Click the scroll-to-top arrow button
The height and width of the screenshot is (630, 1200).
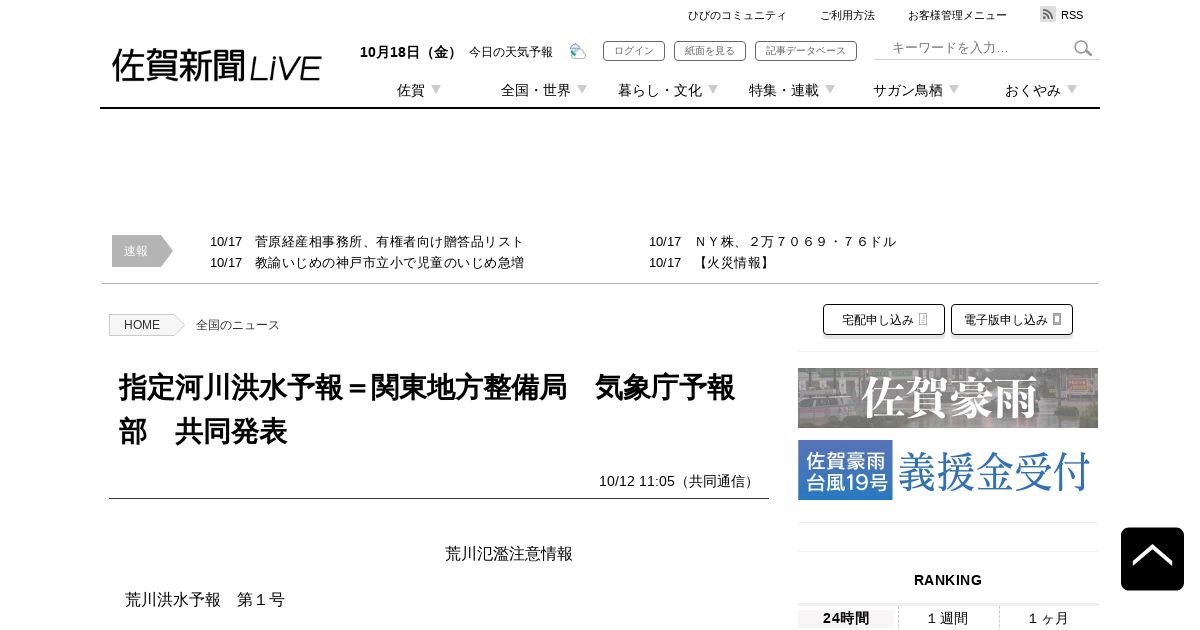click(1152, 559)
